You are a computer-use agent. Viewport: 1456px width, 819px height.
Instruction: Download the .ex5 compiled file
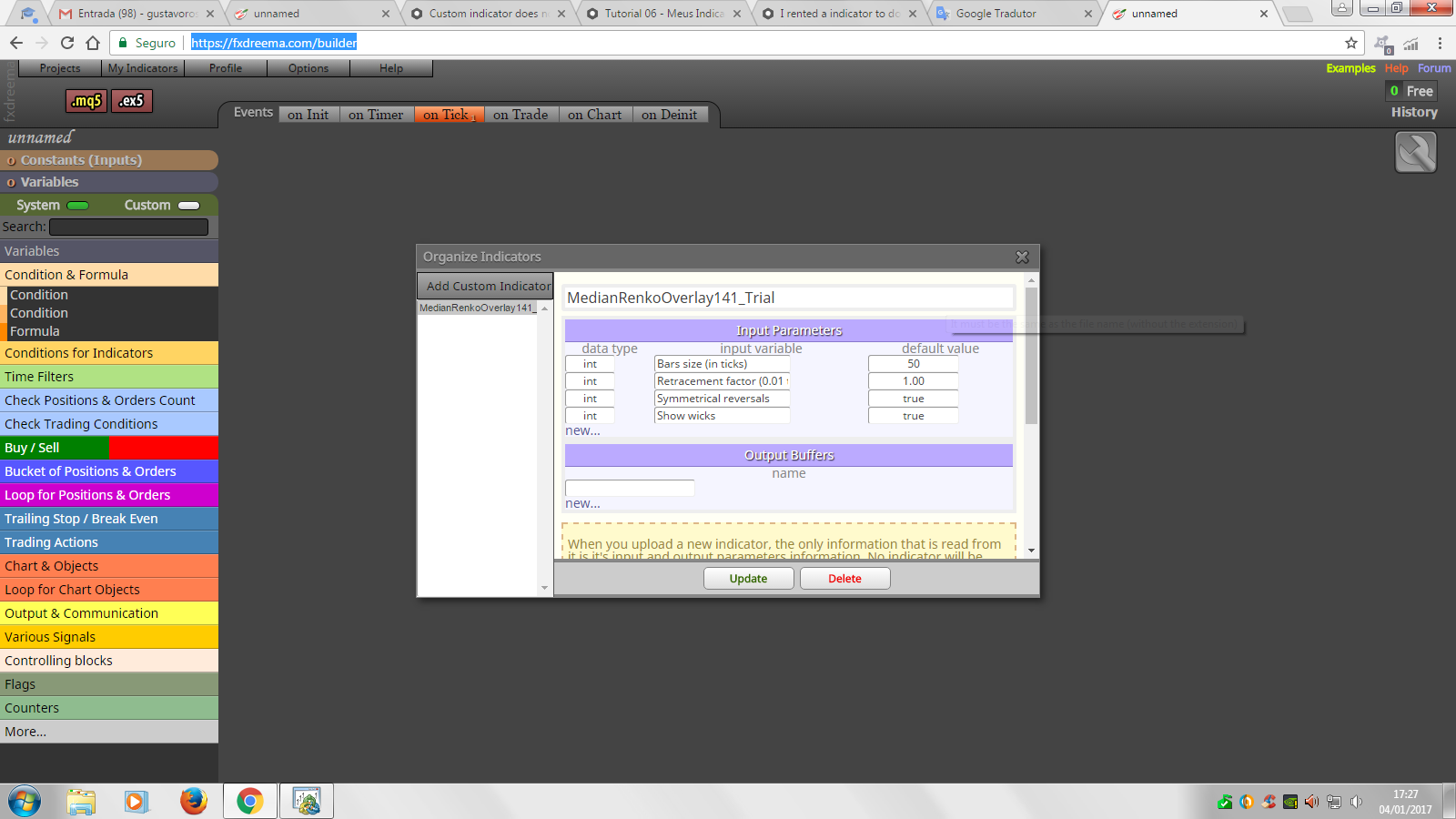coord(132,101)
